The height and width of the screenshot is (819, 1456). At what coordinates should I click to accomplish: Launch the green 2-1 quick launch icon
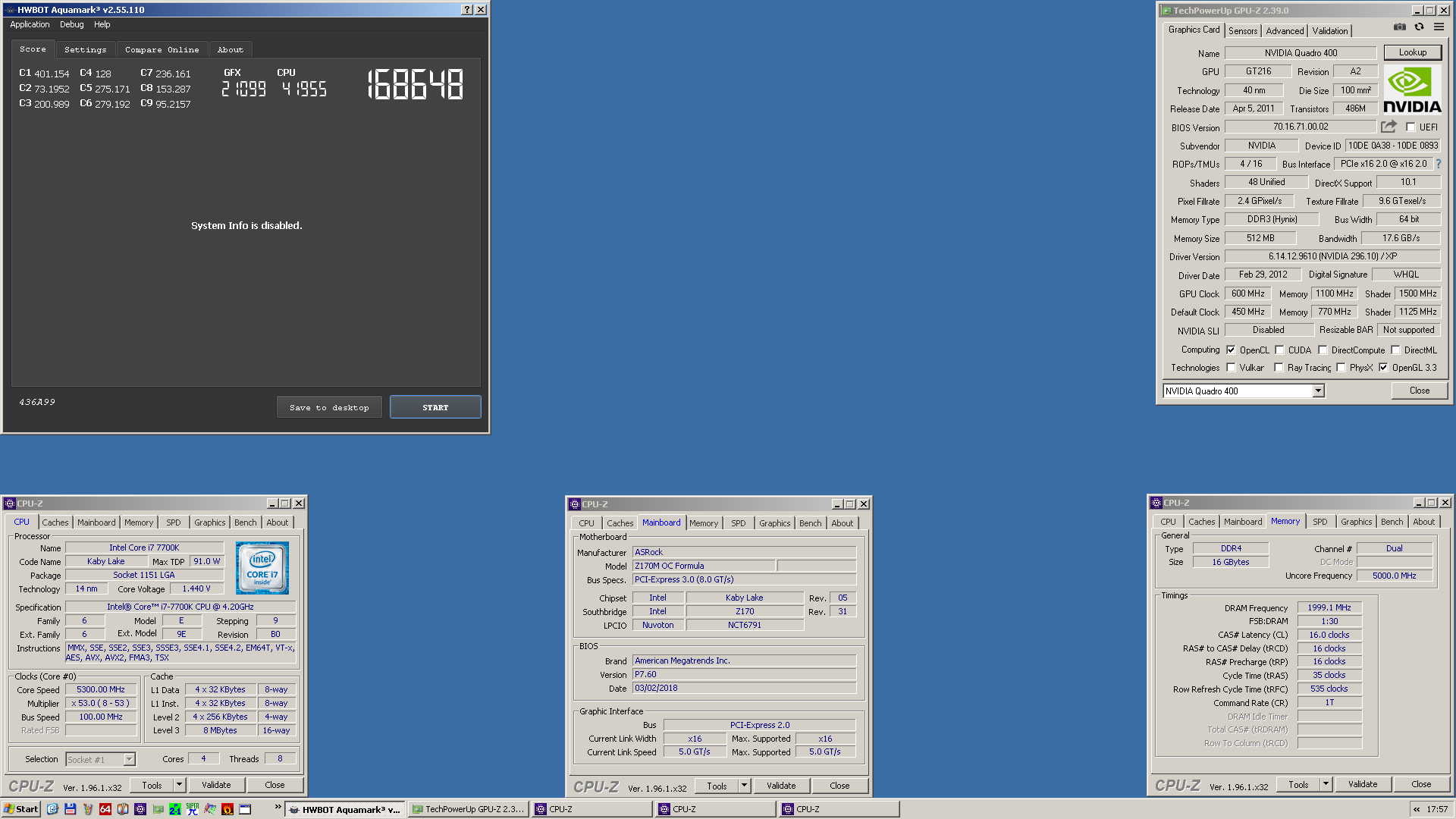tap(175, 809)
